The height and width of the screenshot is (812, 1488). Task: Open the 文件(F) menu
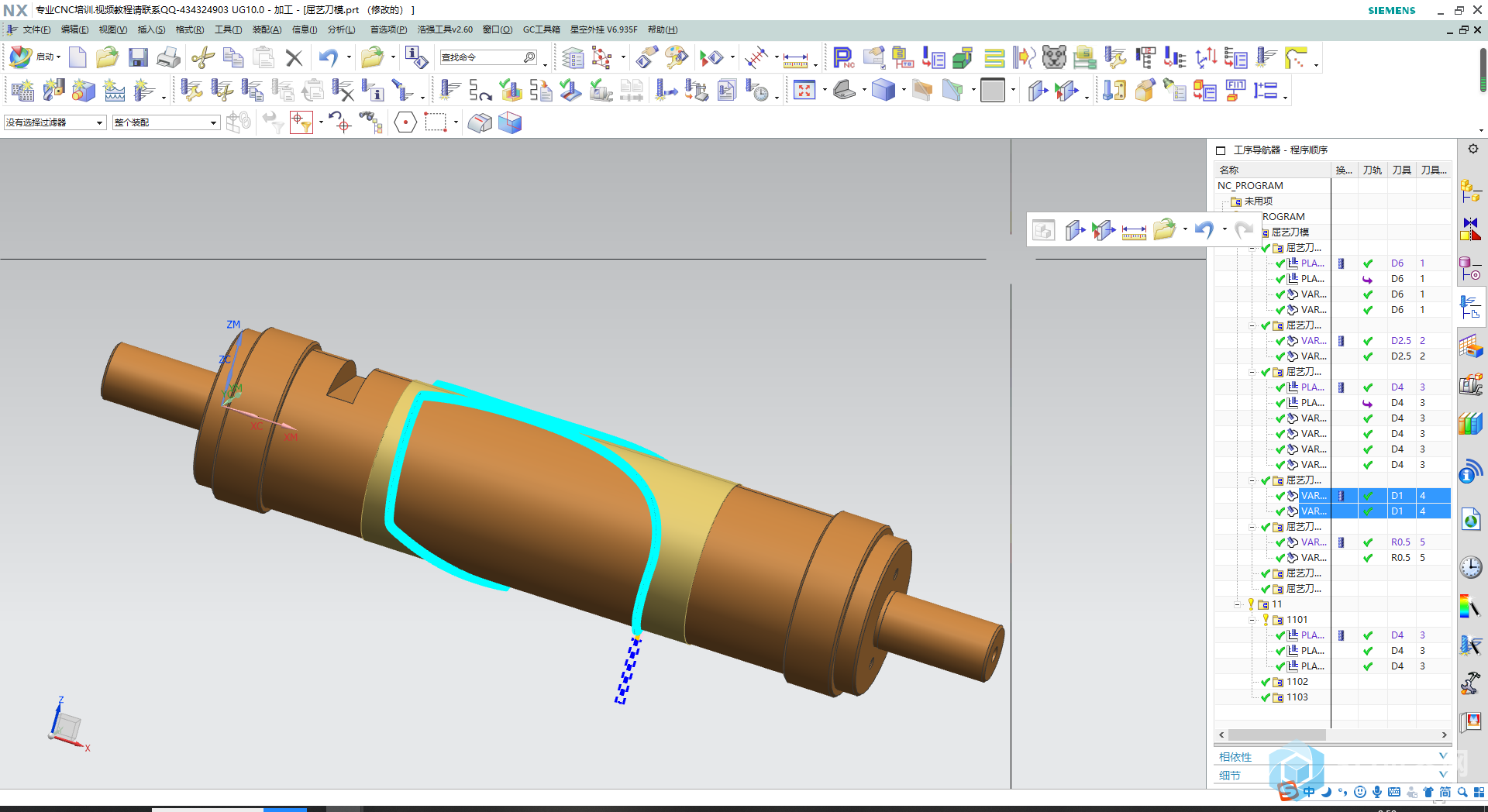(x=36, y=29)
